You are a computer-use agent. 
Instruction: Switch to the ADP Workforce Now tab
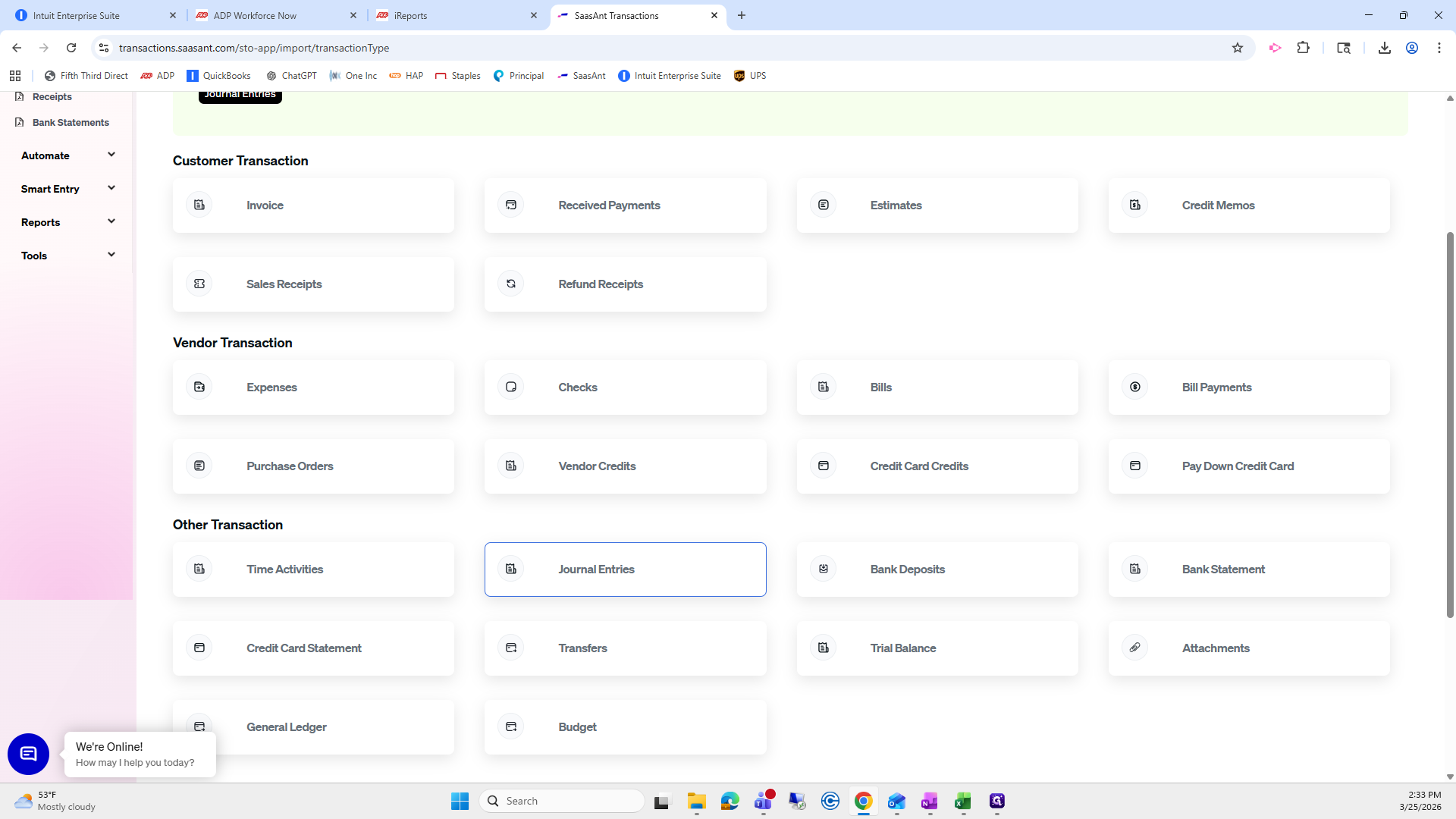click(255, 15)
